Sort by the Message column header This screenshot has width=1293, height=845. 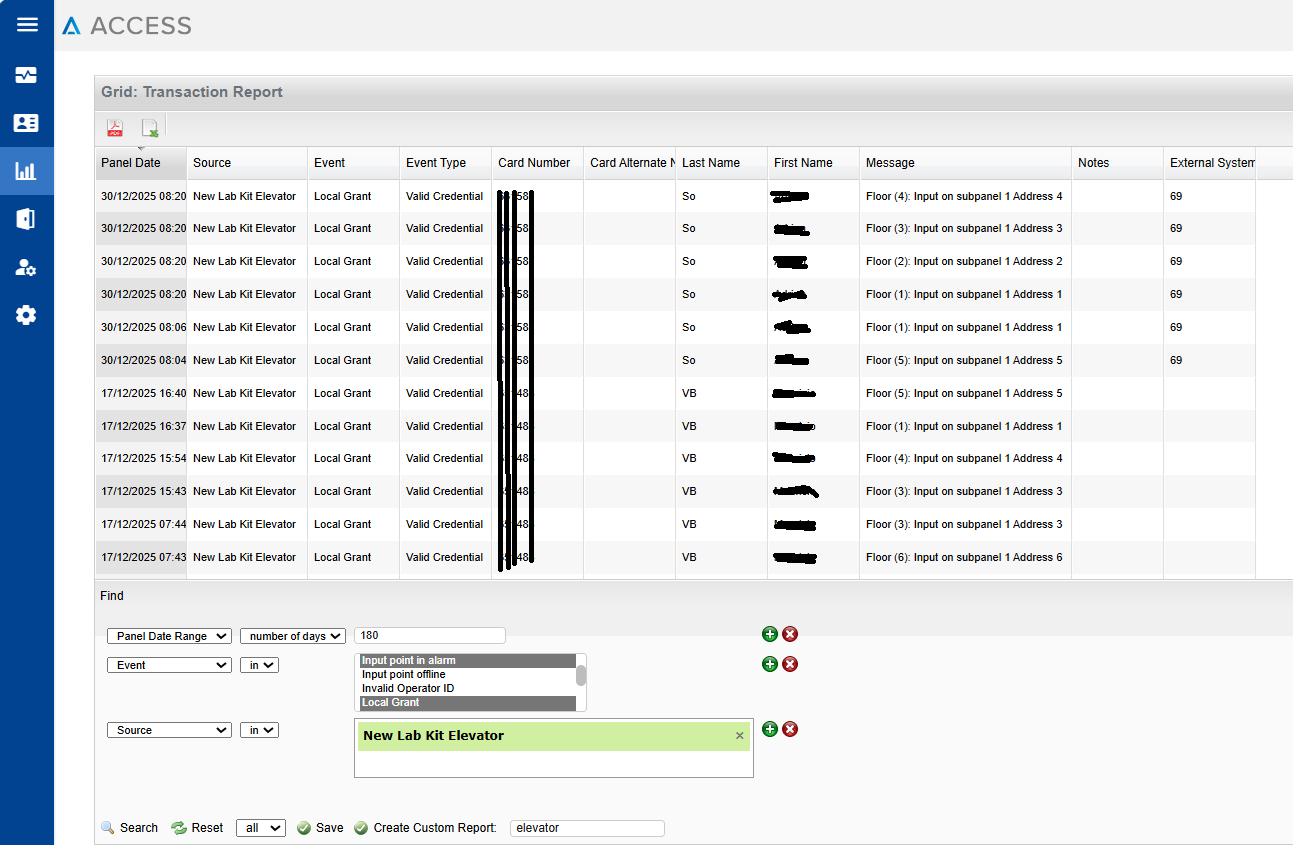click(965, 163)
